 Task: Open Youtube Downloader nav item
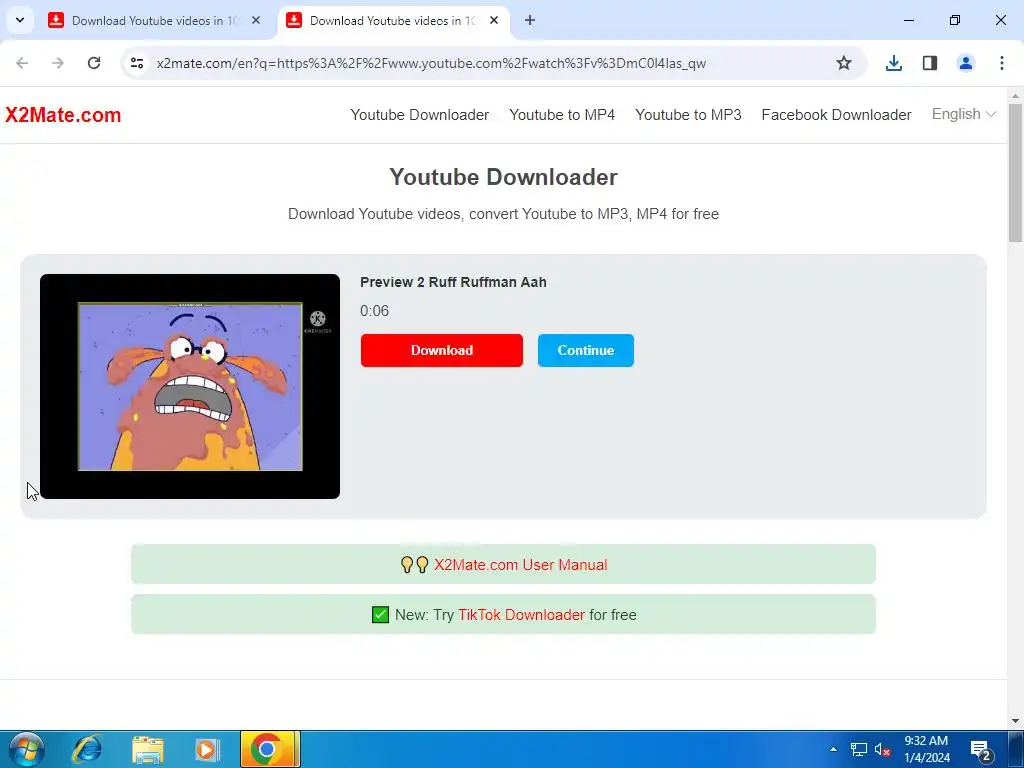click(x=419, y=115)
